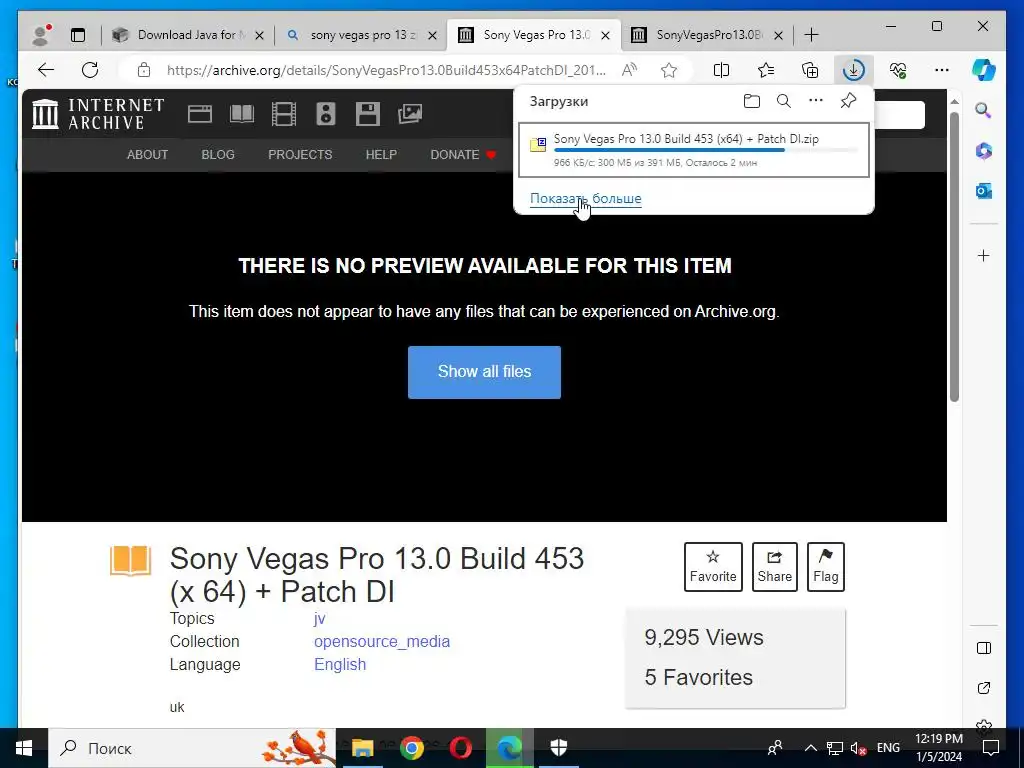The height and width of the screenshot is (768, 1024).
Task: Open Edge Settings and more menu
Action: pos(942,70)
